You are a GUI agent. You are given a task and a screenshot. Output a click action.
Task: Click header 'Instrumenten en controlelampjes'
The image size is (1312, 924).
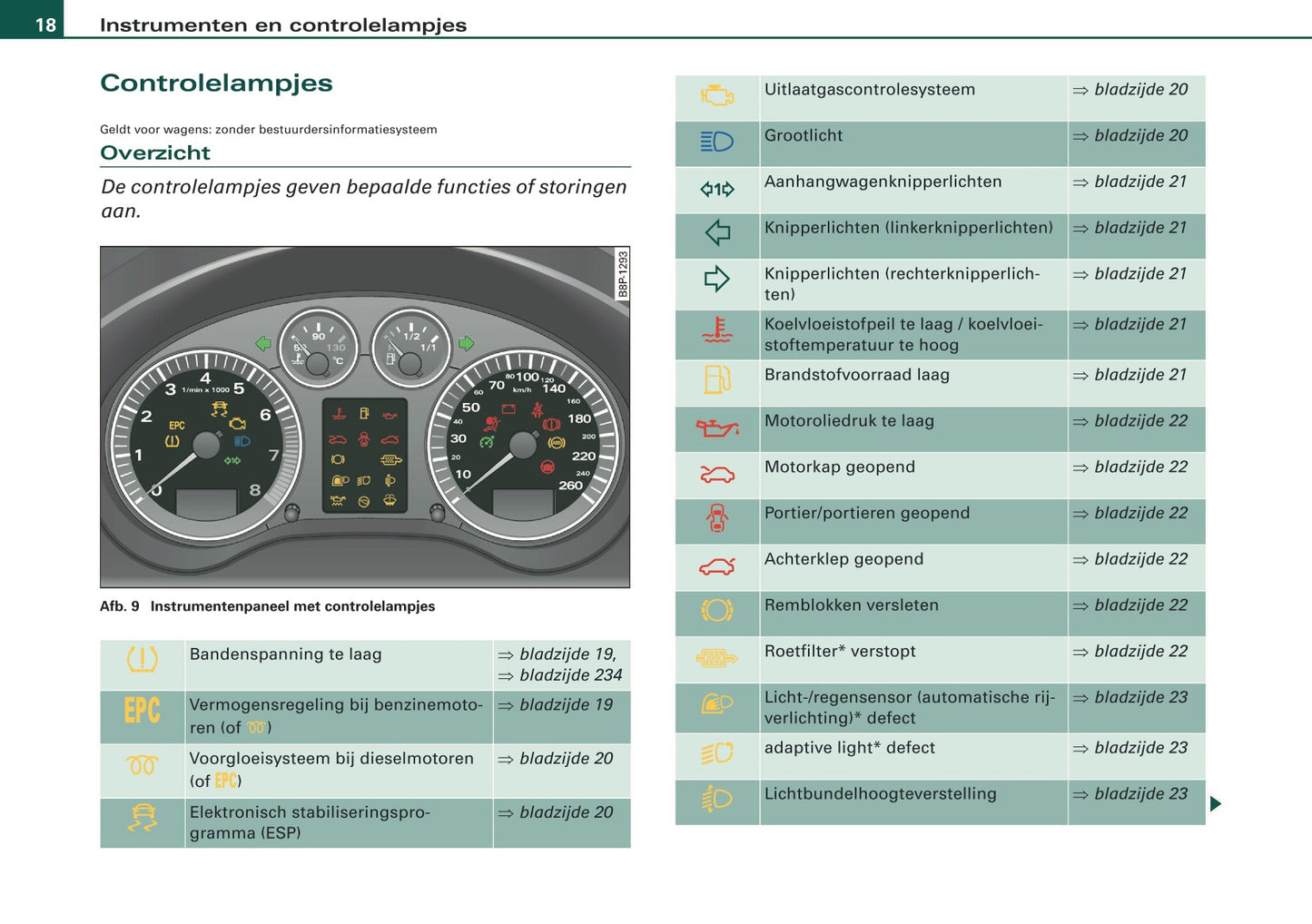coord(283,25)
